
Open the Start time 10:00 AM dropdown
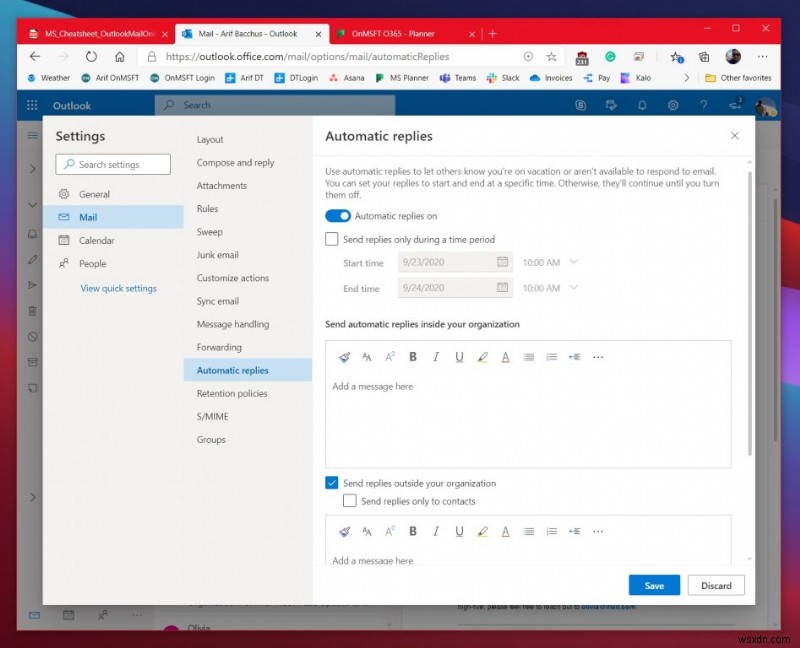(x=572, y=261)
